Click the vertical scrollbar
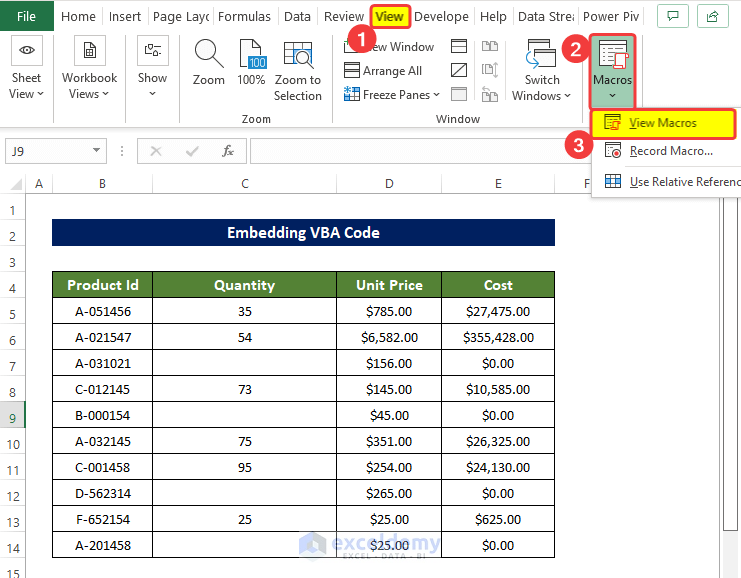The width and height of the screenshot is (741, 578). pos(730,364)
